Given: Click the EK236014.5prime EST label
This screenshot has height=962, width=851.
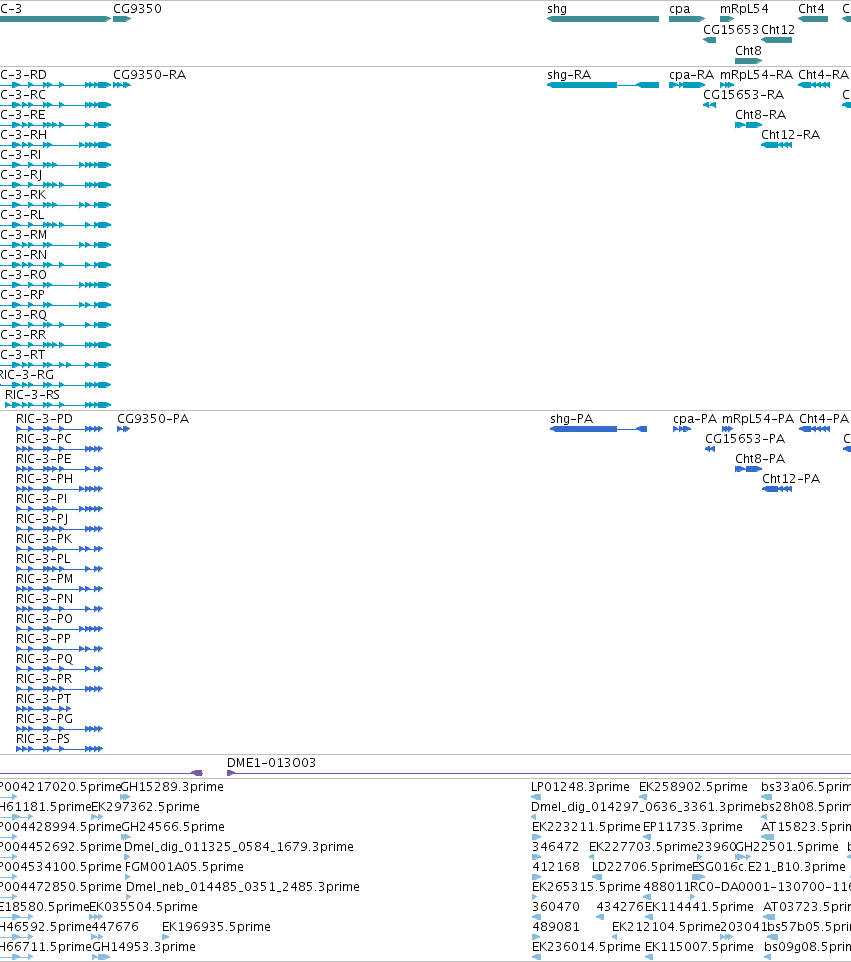Looking at the screenshot, I should tap(587, 947).
